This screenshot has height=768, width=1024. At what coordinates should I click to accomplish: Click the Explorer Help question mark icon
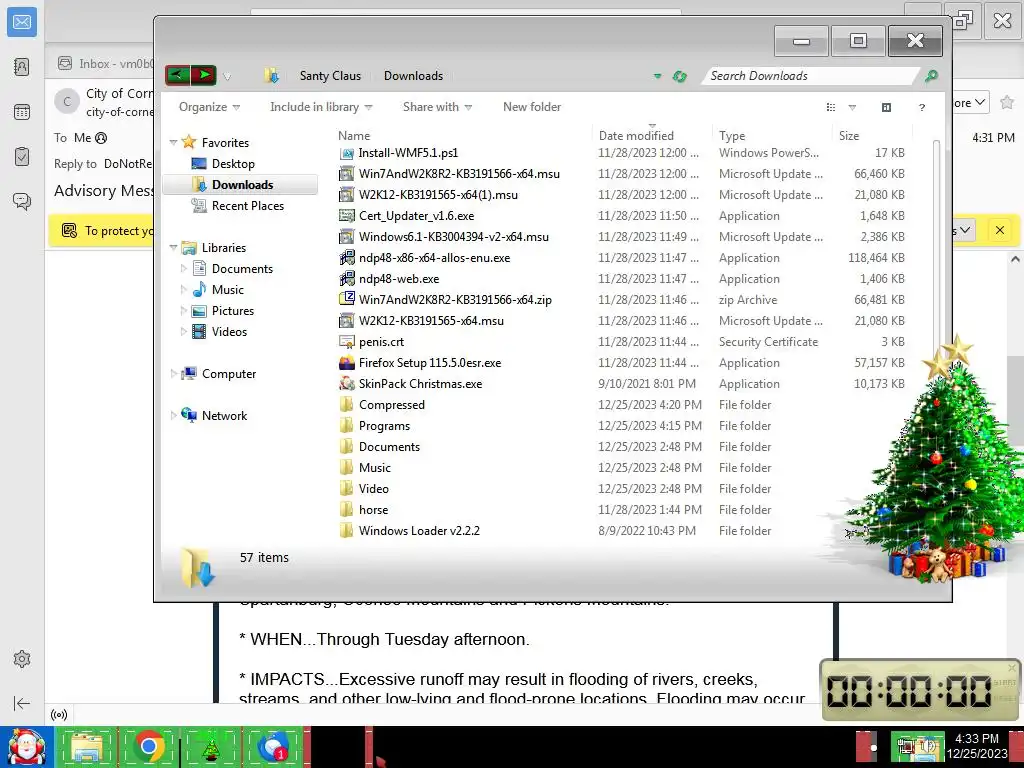pyautogui.click(x=921, y=108)
